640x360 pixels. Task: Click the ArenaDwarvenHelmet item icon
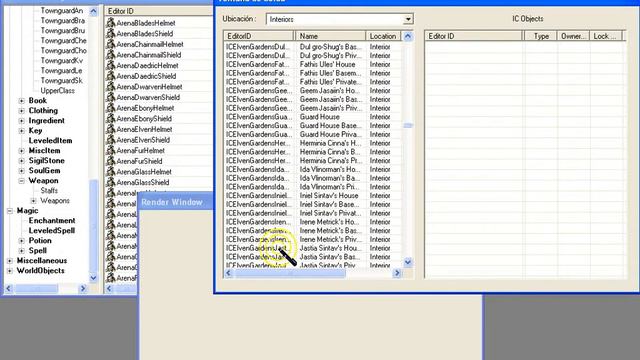(x=111, y=87)
